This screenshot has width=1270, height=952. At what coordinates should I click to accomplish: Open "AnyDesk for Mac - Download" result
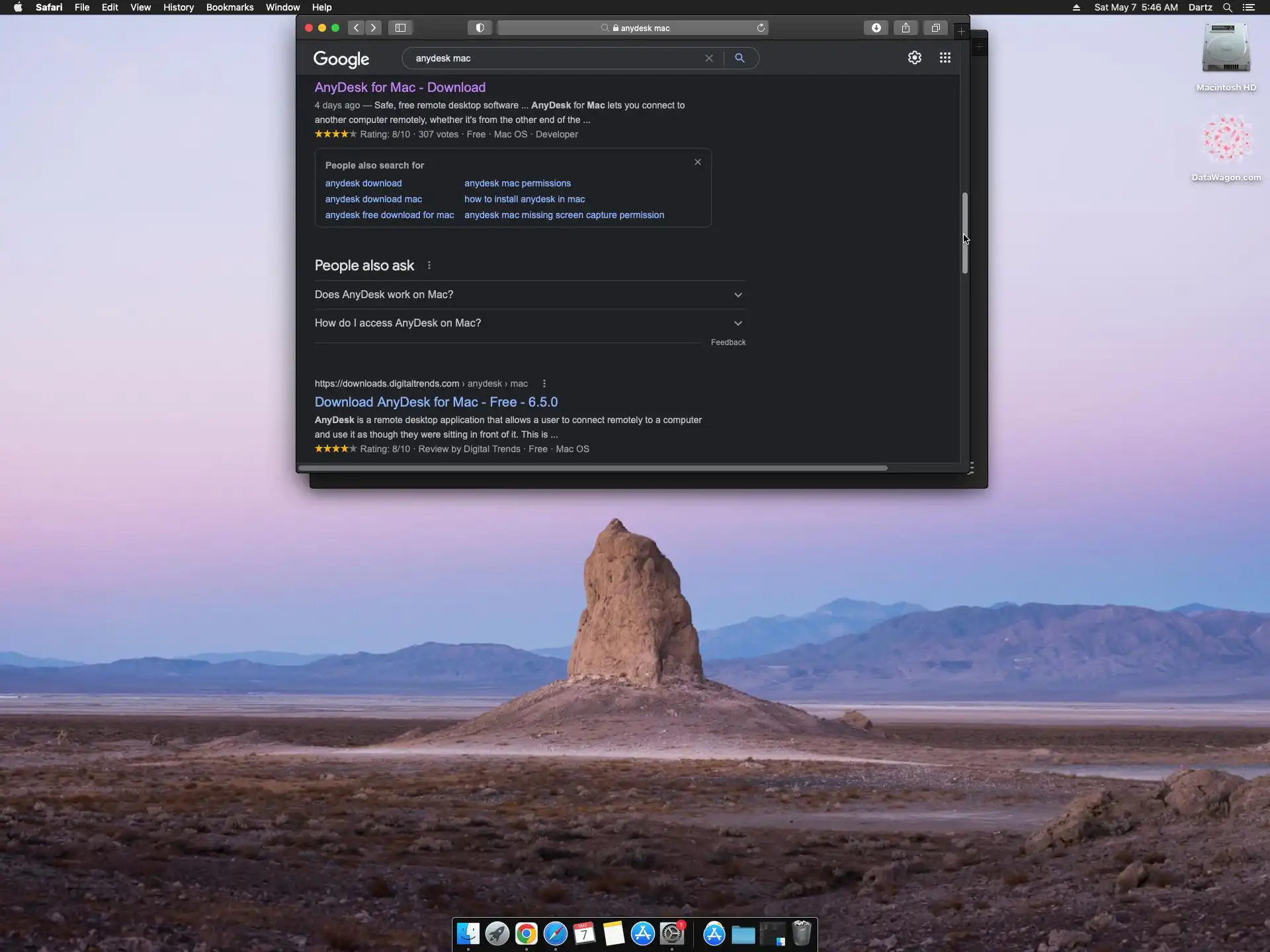click(400, 88)
